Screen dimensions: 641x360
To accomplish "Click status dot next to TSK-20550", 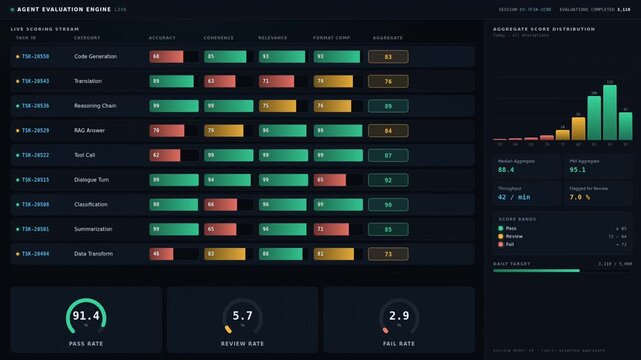I will coord(18,57).
